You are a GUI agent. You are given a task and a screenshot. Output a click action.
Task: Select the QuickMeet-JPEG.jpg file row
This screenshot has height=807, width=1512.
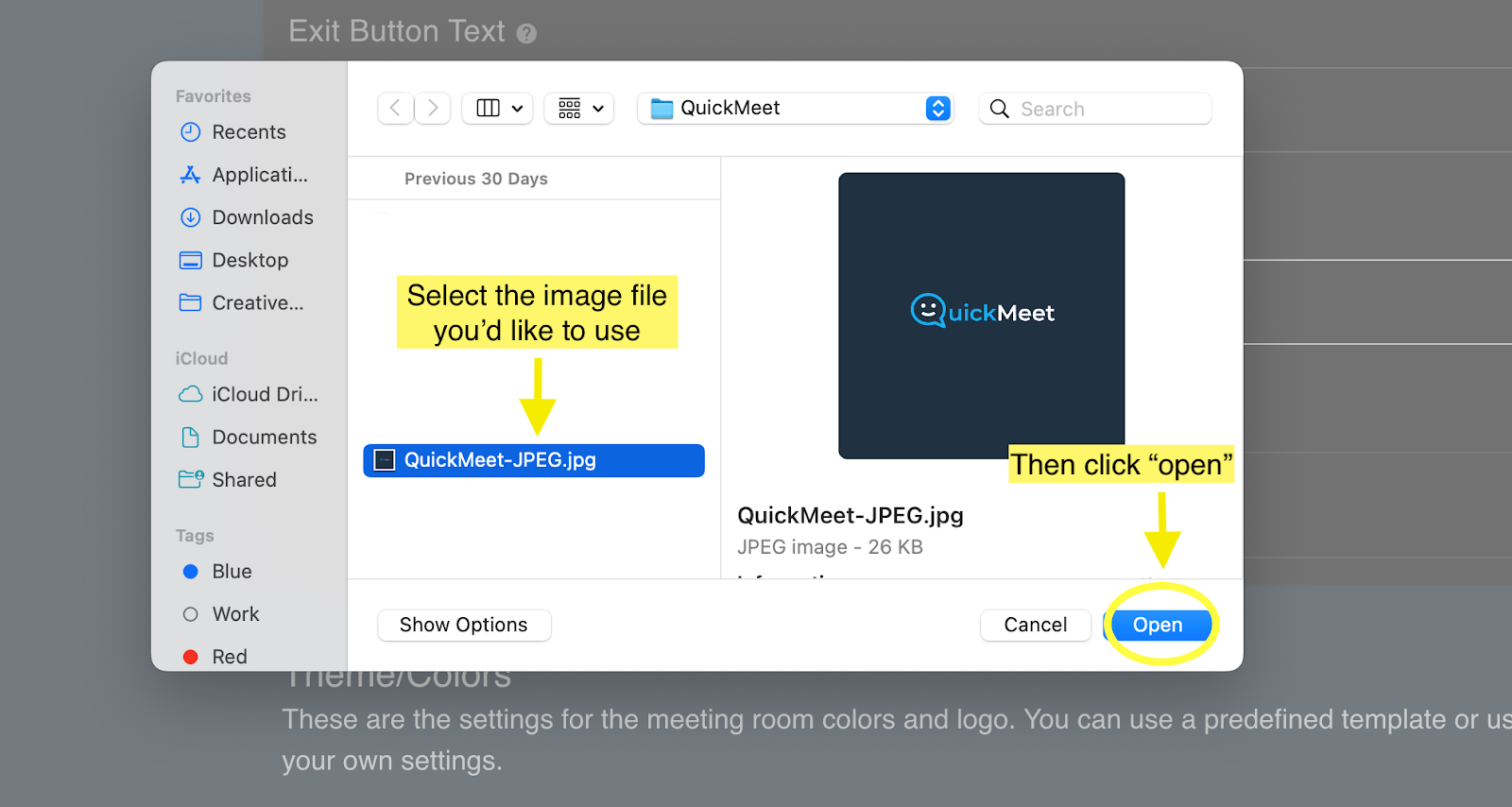point(534,460)
